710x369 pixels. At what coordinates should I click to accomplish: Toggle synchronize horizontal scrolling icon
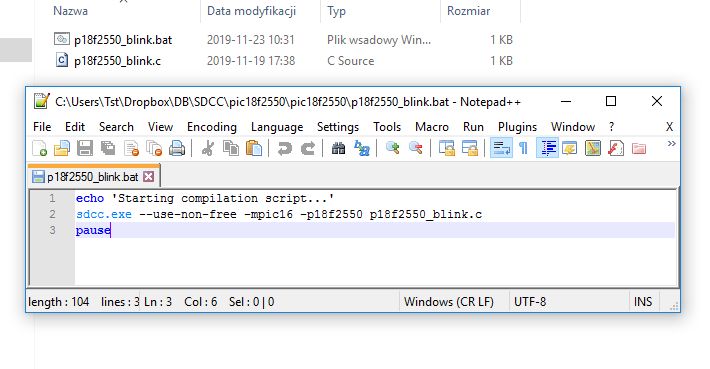point(470,149)
